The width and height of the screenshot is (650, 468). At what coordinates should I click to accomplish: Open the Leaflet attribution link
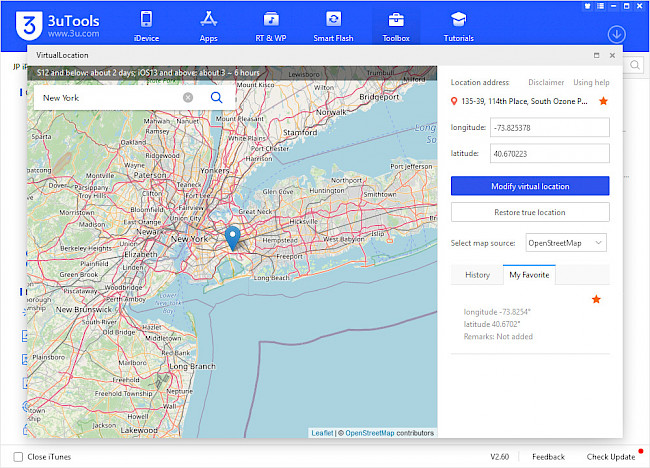click(322, 433)
